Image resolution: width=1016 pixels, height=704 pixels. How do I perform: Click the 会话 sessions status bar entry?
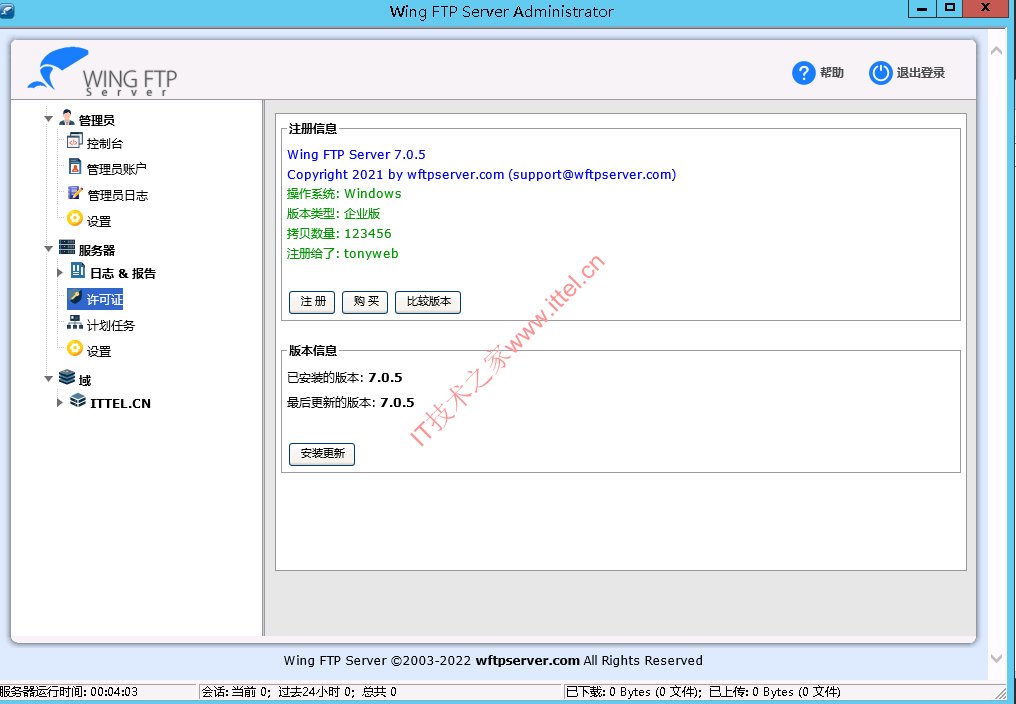pos(299,692)
